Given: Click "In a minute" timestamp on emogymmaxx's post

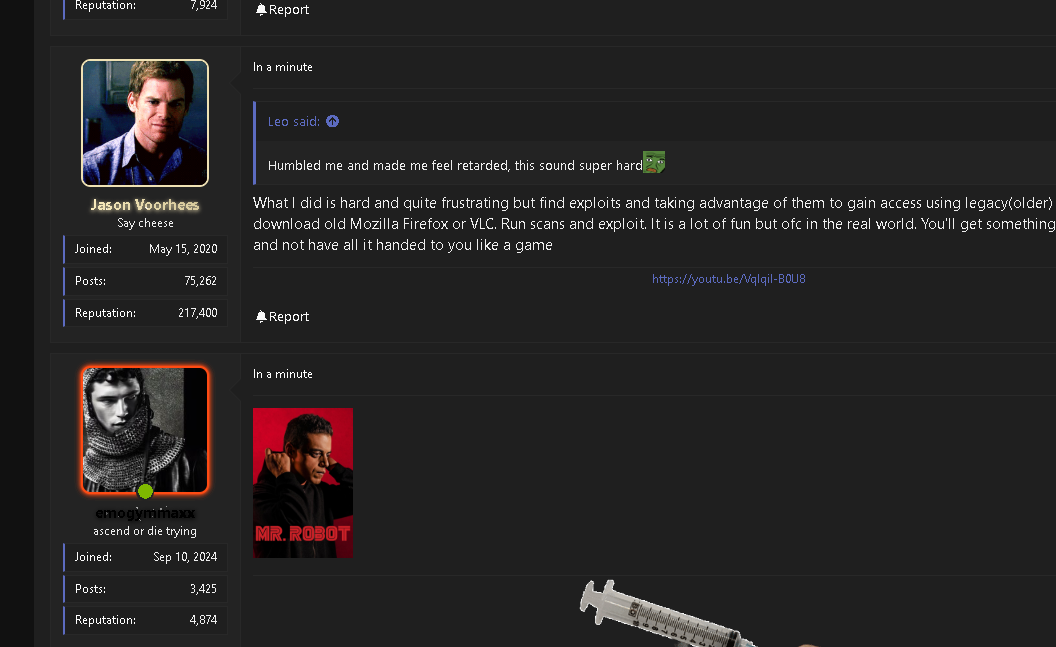Looking at the screenshot, I should coord(283,374).
